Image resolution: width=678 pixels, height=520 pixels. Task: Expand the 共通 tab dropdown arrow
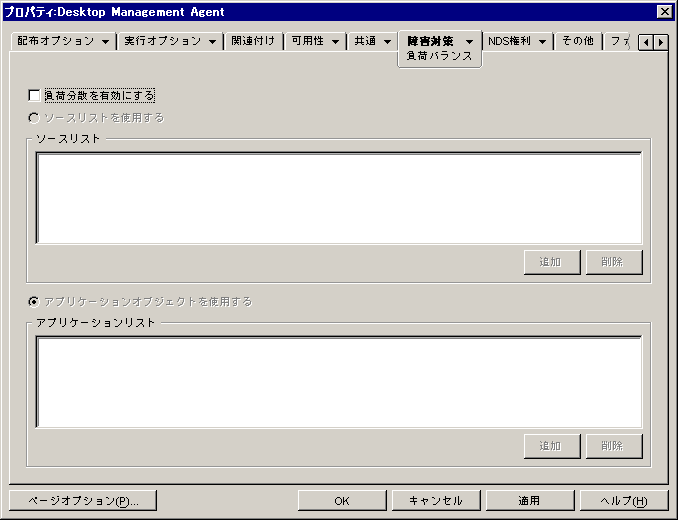pos(387,42)
